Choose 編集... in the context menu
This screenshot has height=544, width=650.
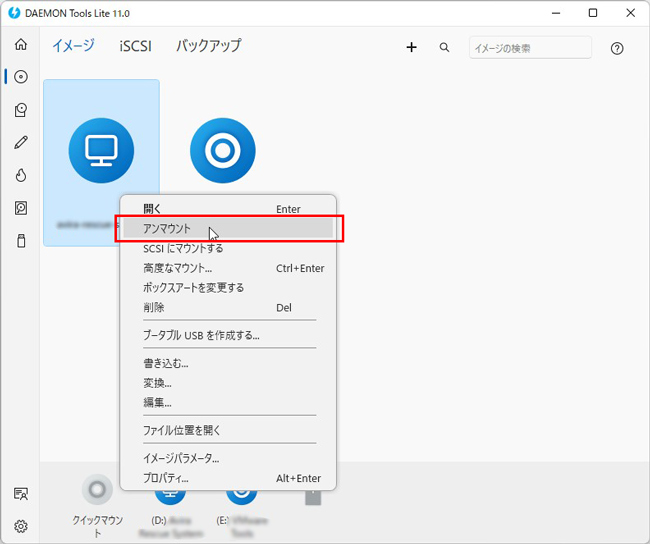coord(228,402)
